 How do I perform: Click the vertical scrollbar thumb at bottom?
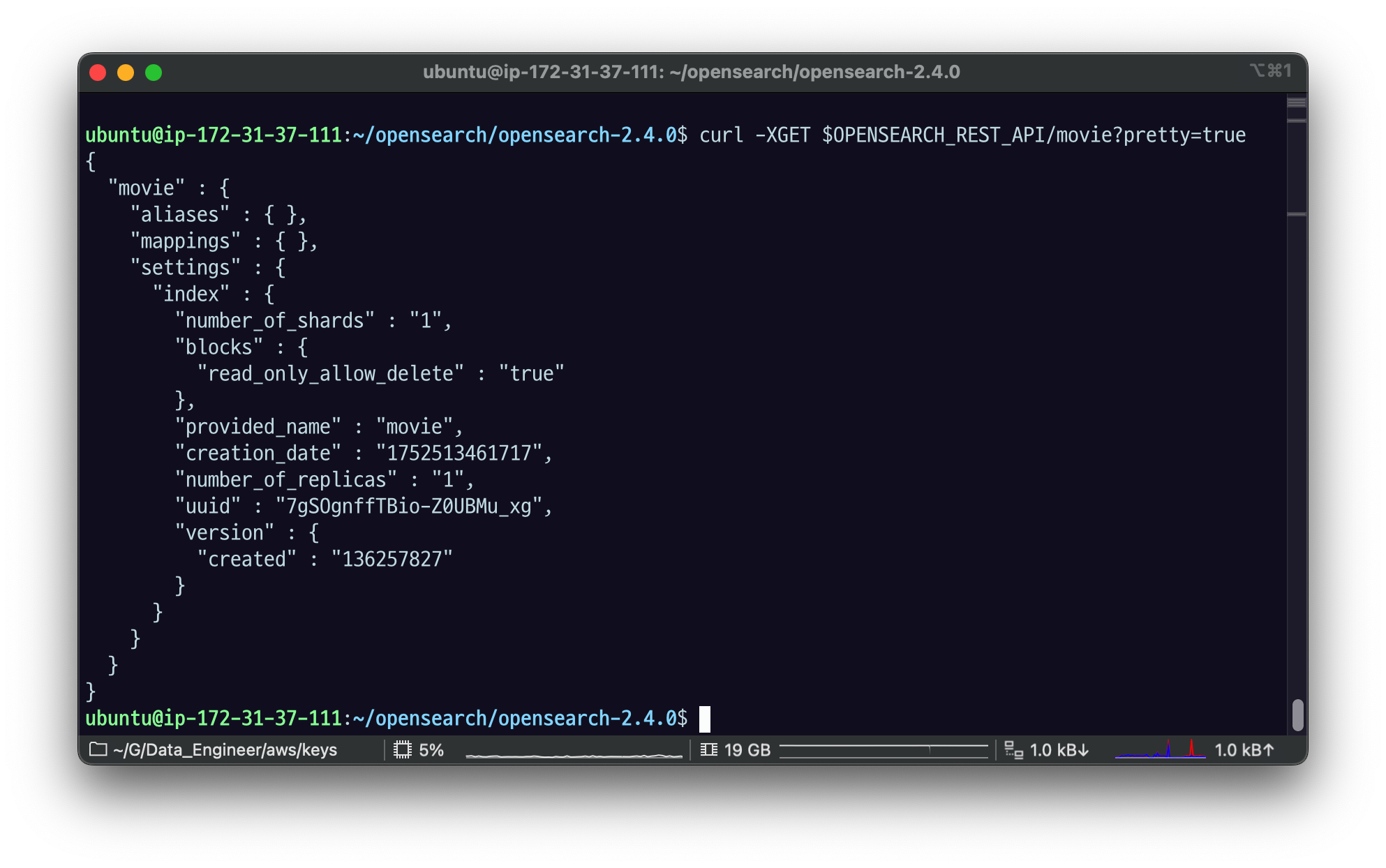click(x=1297, y=714)
